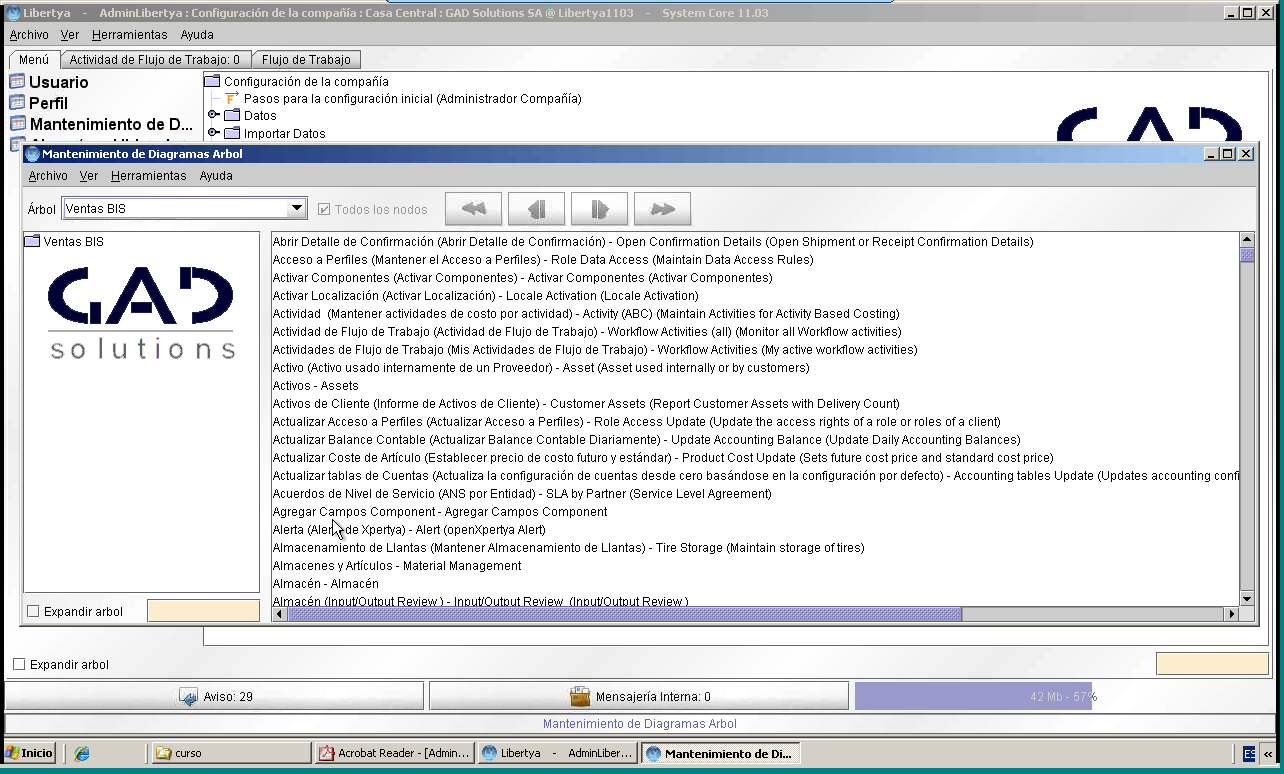Click the move-to-last double right arrow button

(x=662, y=209)
